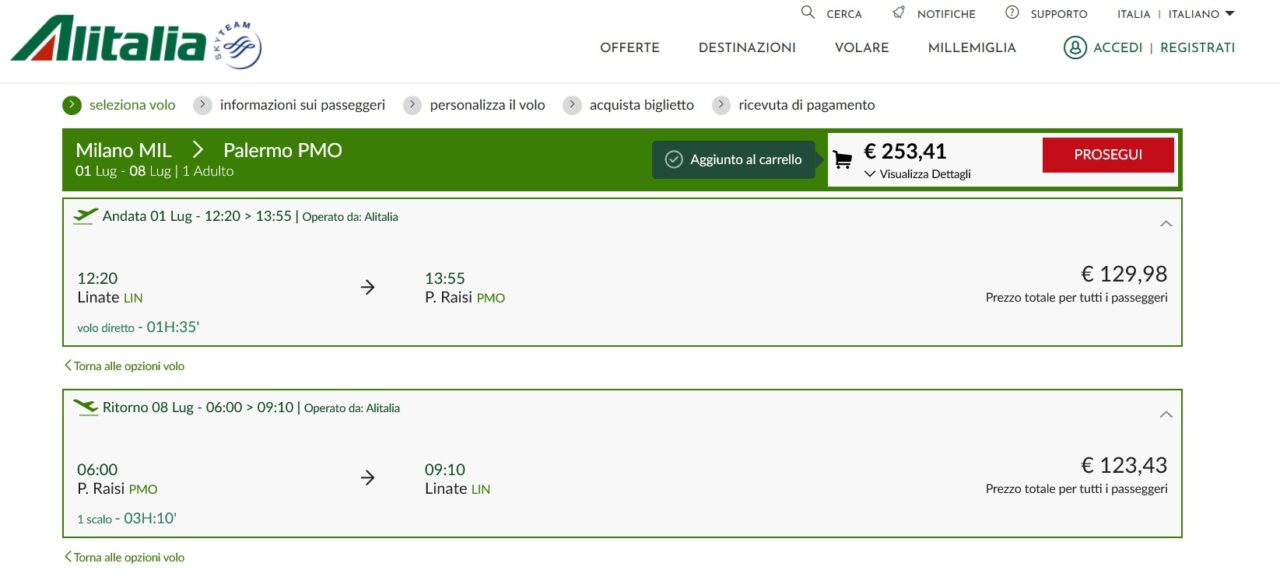
Task: Click the shopping cart icon
Action: [843, 159]
